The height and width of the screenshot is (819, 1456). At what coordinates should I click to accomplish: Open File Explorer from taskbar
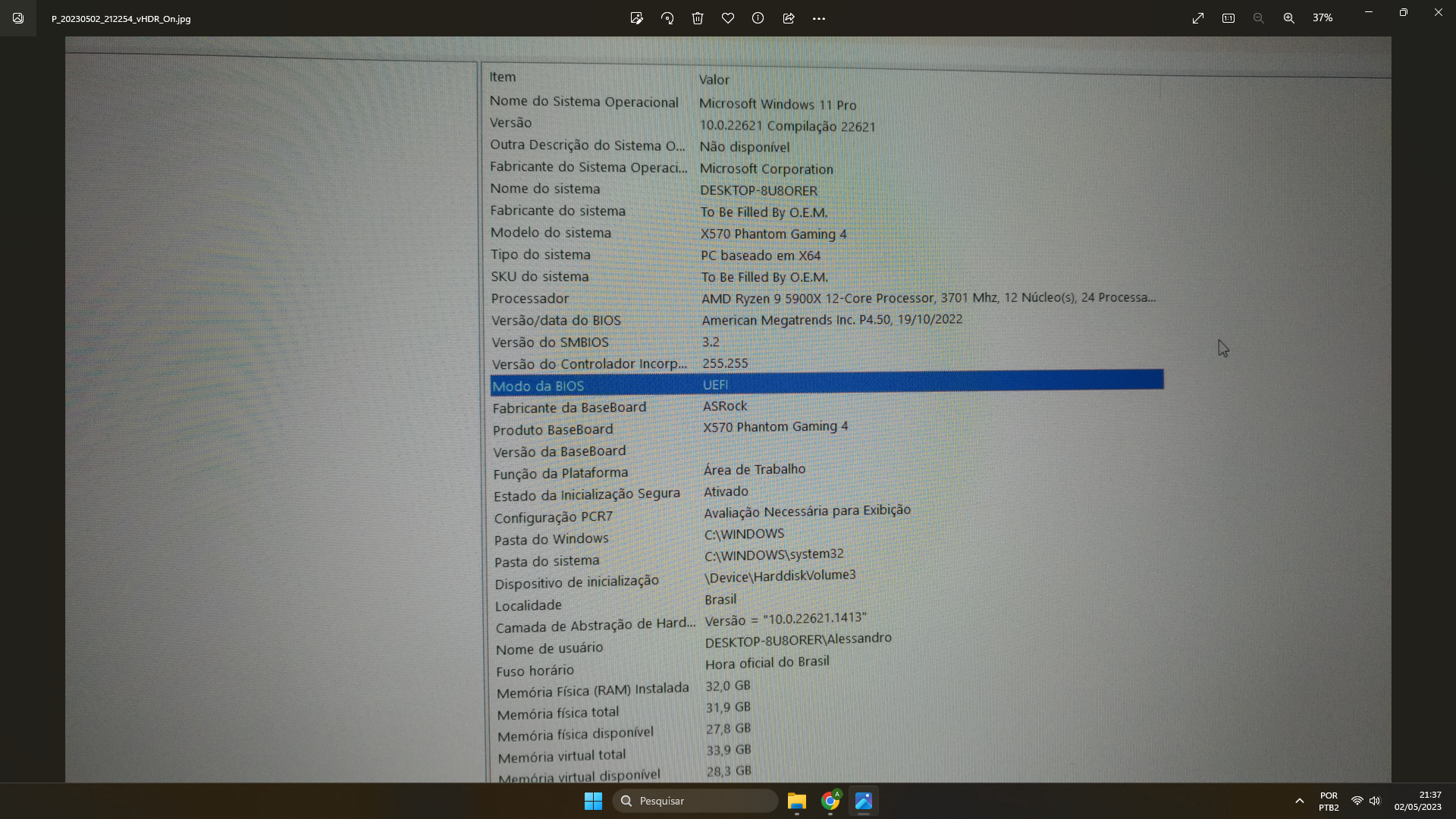click(796, 801)
